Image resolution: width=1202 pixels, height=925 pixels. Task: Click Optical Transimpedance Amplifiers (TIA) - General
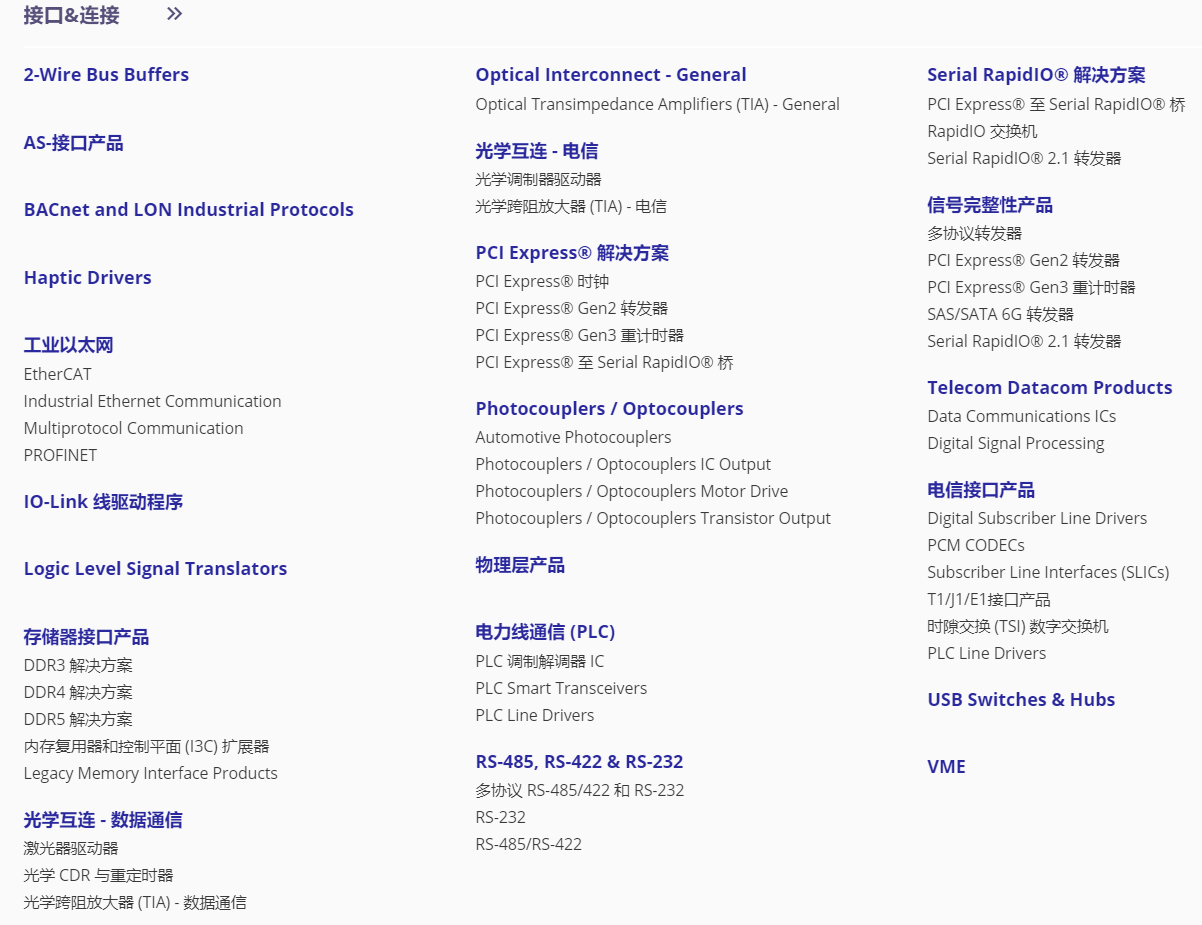658,105
